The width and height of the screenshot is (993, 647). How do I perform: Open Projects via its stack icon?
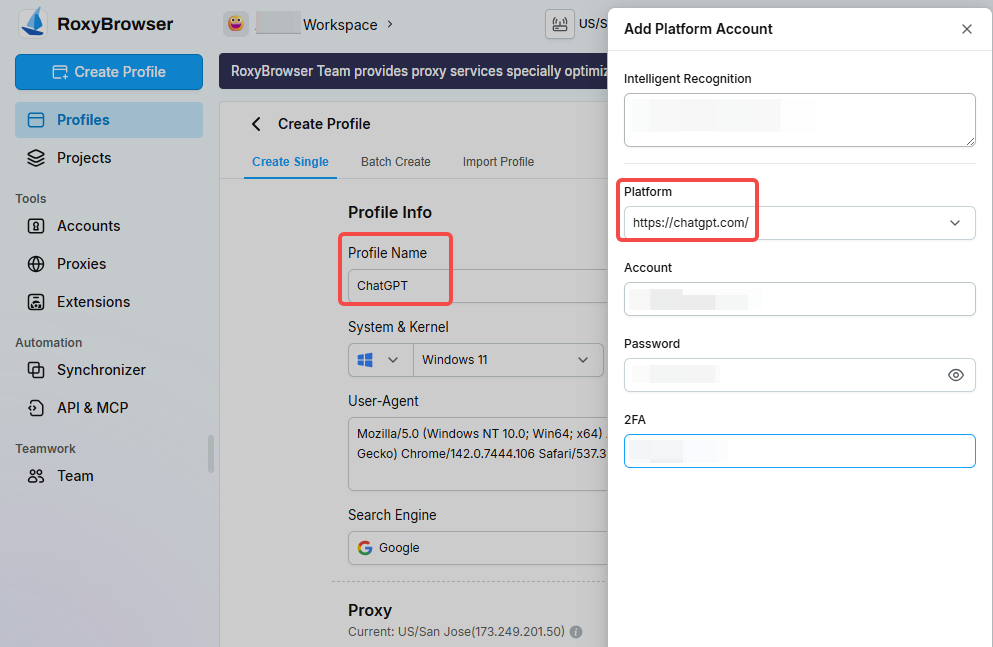click(x=36, y=158)
